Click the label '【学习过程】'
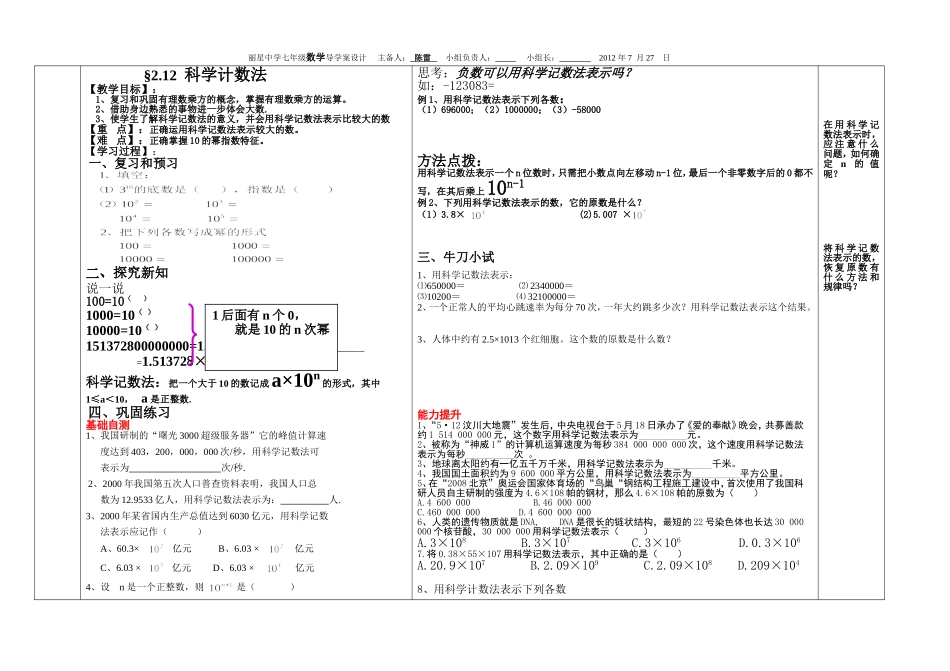The width and height of the screenshot is (950, 671). (120, 151)
